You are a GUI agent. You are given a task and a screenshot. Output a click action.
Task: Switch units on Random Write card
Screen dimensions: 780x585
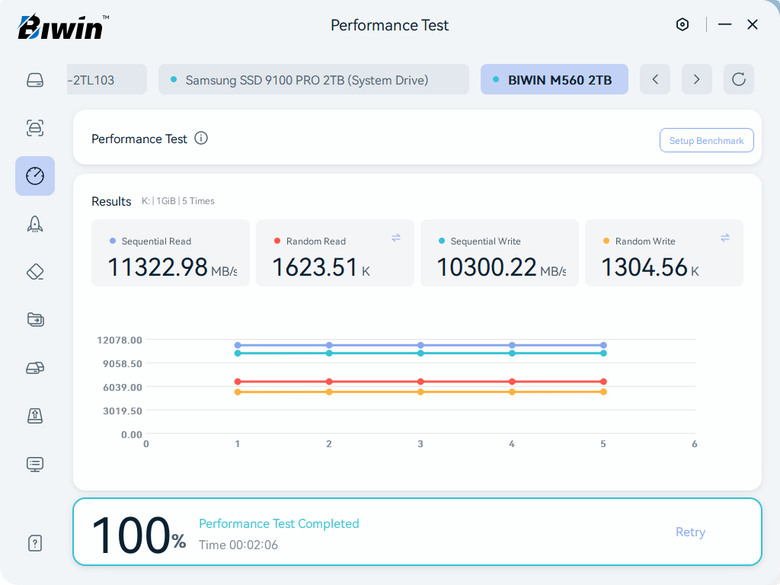(x=725, y=238)
